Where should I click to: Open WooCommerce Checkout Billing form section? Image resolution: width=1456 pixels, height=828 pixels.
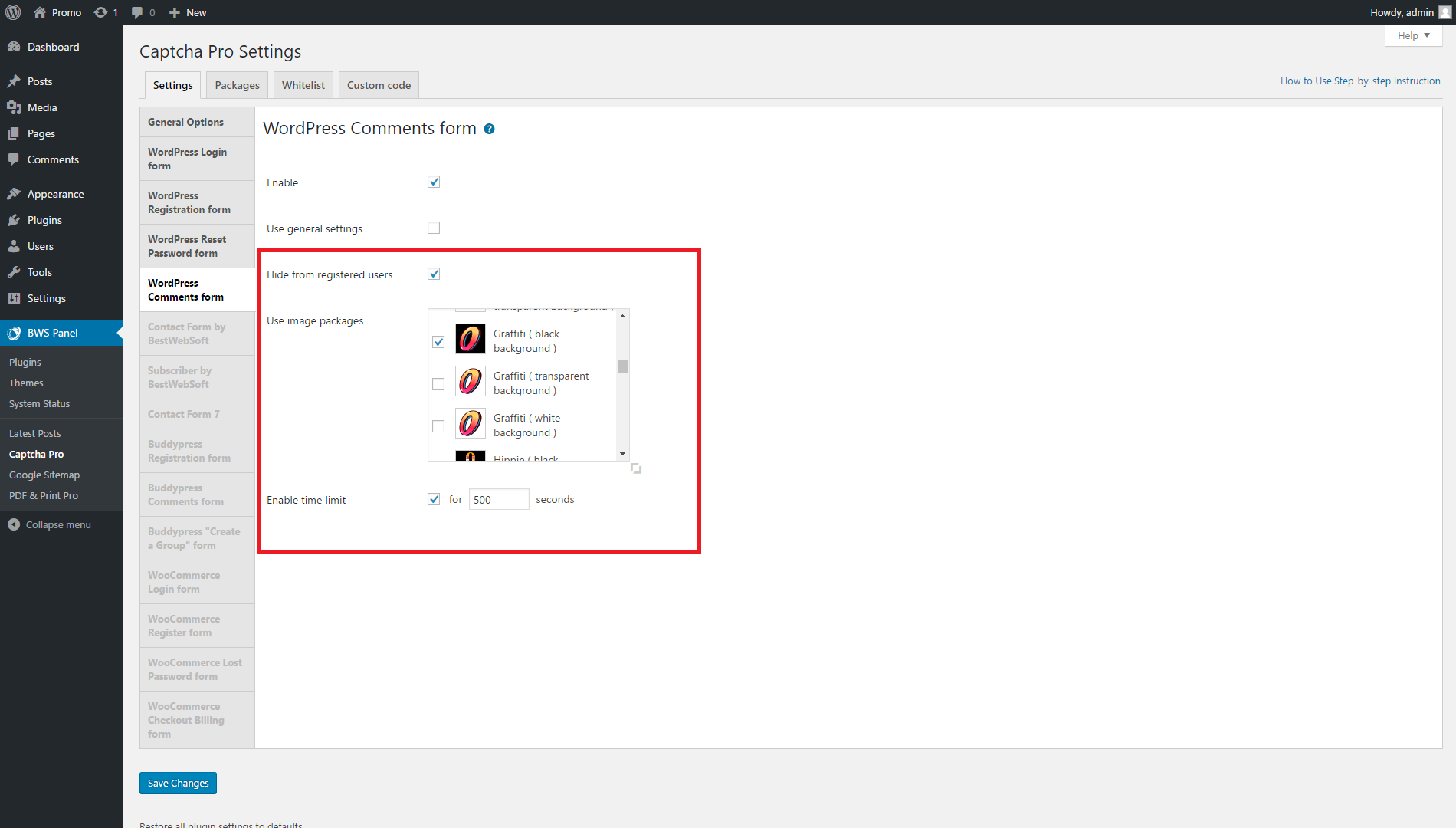[198, 720]
